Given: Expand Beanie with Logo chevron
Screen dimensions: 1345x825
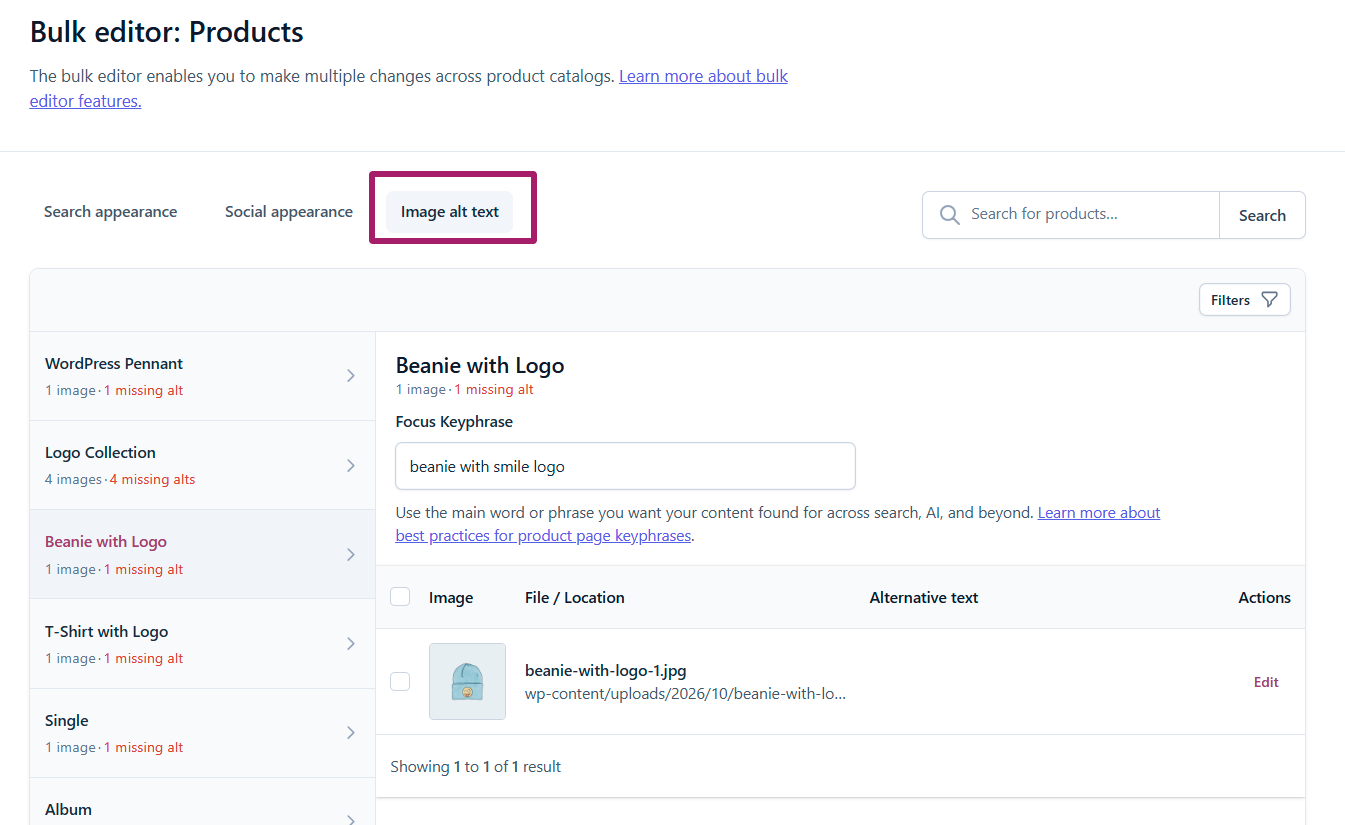Looking at the screenshot, I should click(350, 554).
